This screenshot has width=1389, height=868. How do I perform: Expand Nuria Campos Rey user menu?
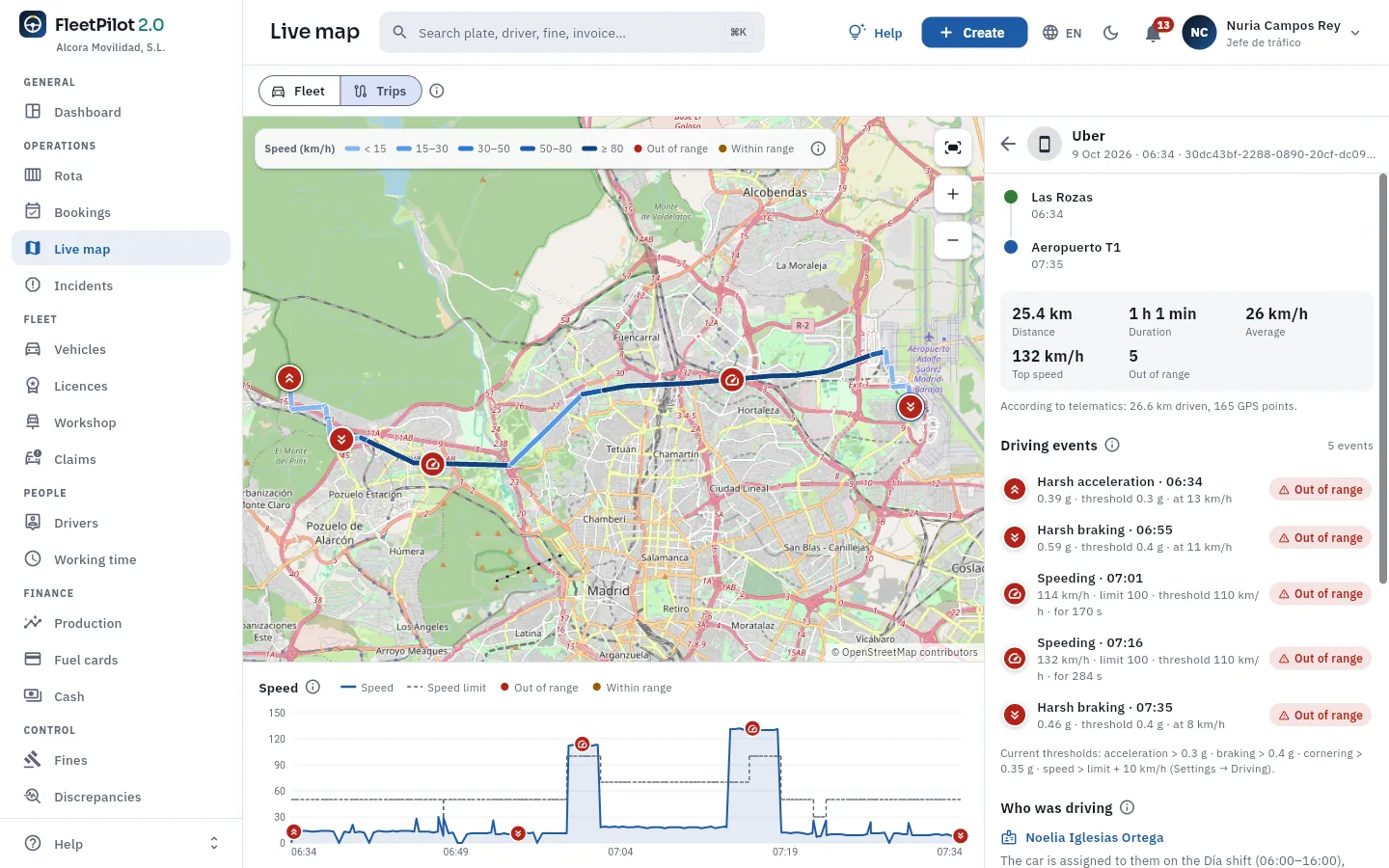point(1272,33)
